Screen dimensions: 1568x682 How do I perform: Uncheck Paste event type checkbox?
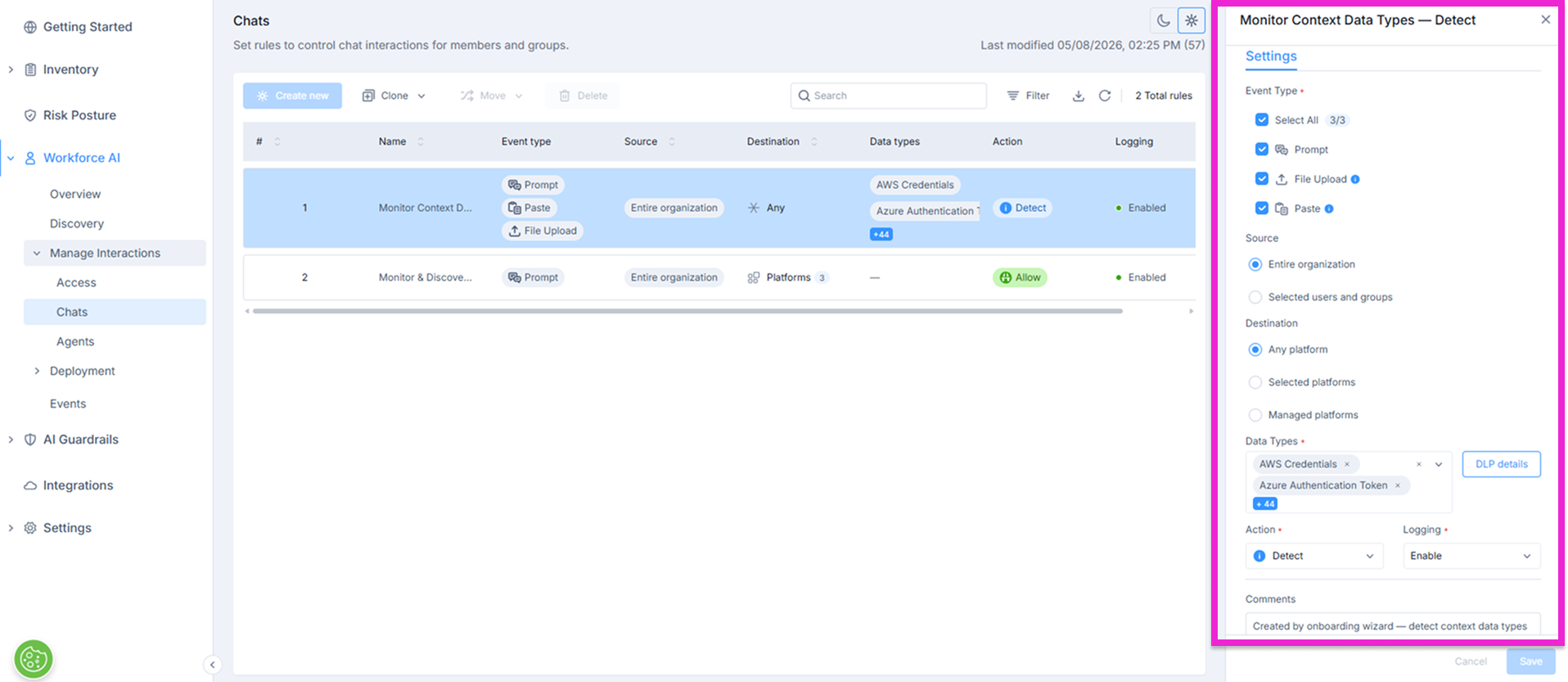[1262, 209]
